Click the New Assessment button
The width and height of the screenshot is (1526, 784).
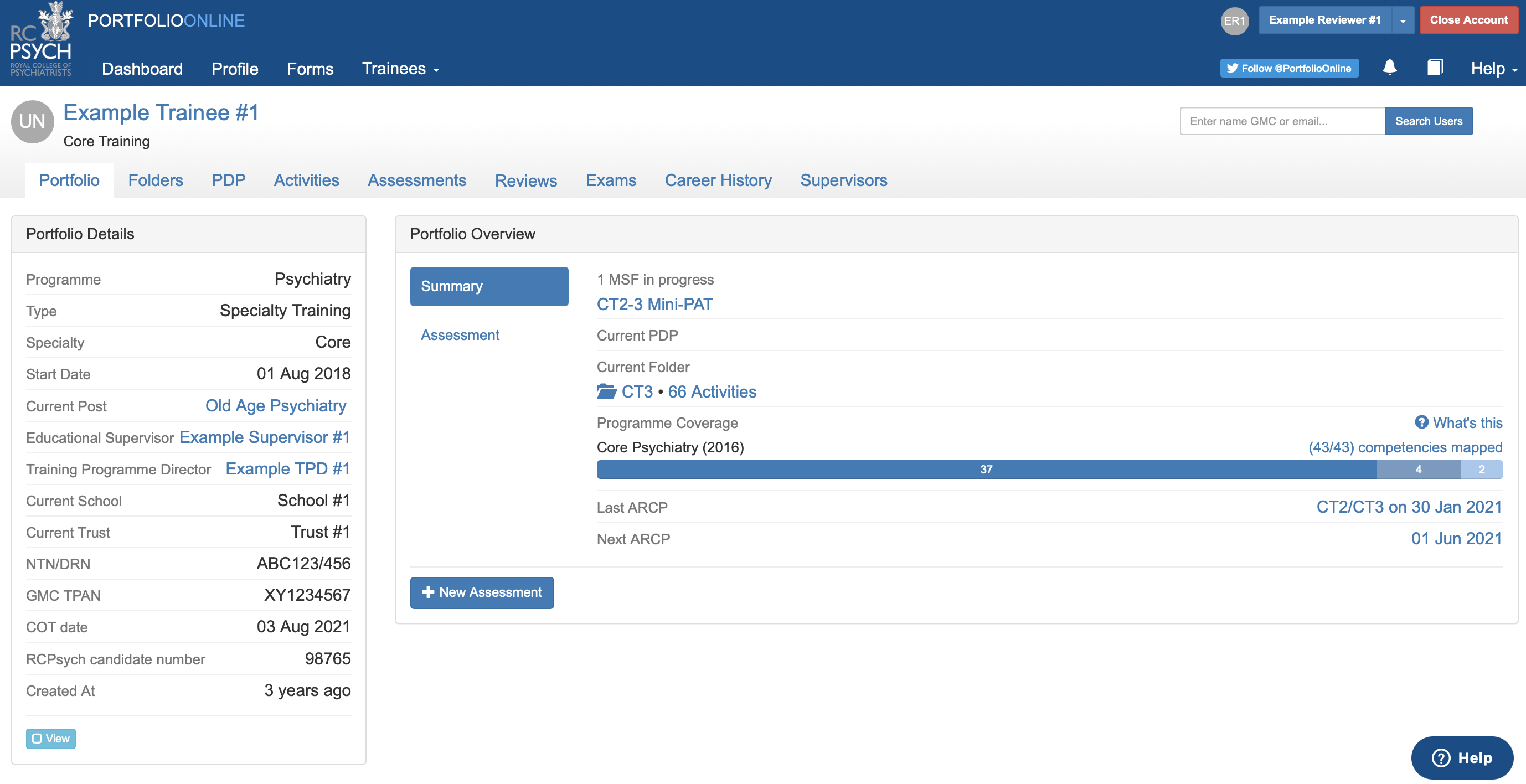click(482, 592)
